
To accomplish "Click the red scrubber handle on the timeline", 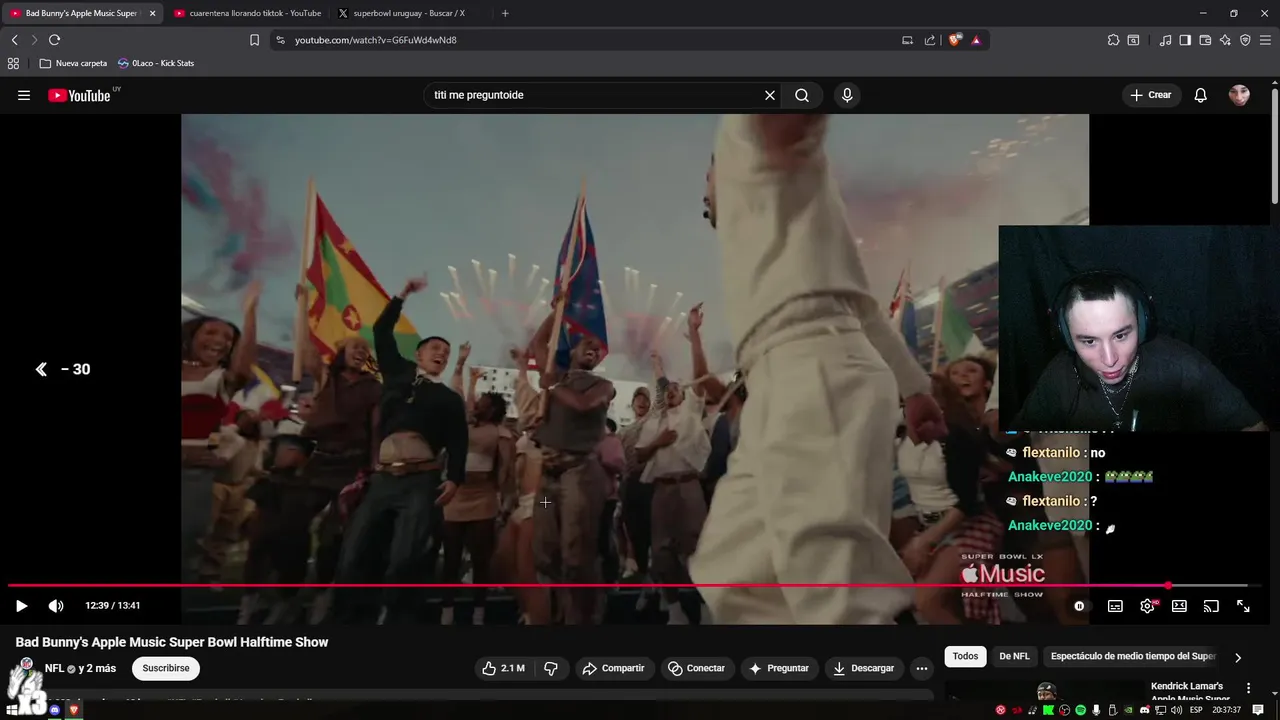I will pos(1168,585).
